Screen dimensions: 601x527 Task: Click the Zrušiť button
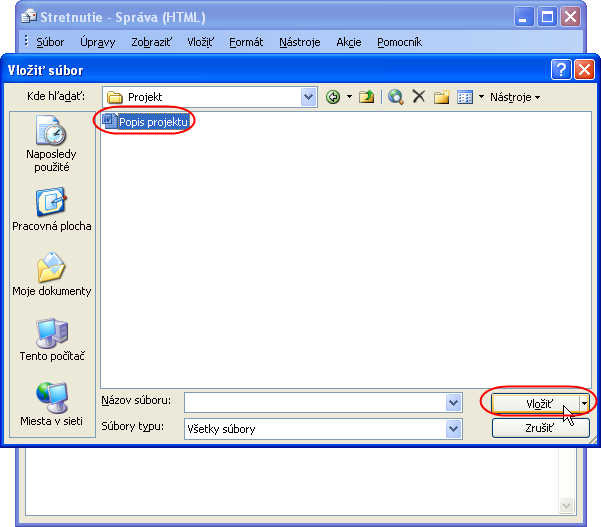540,428
